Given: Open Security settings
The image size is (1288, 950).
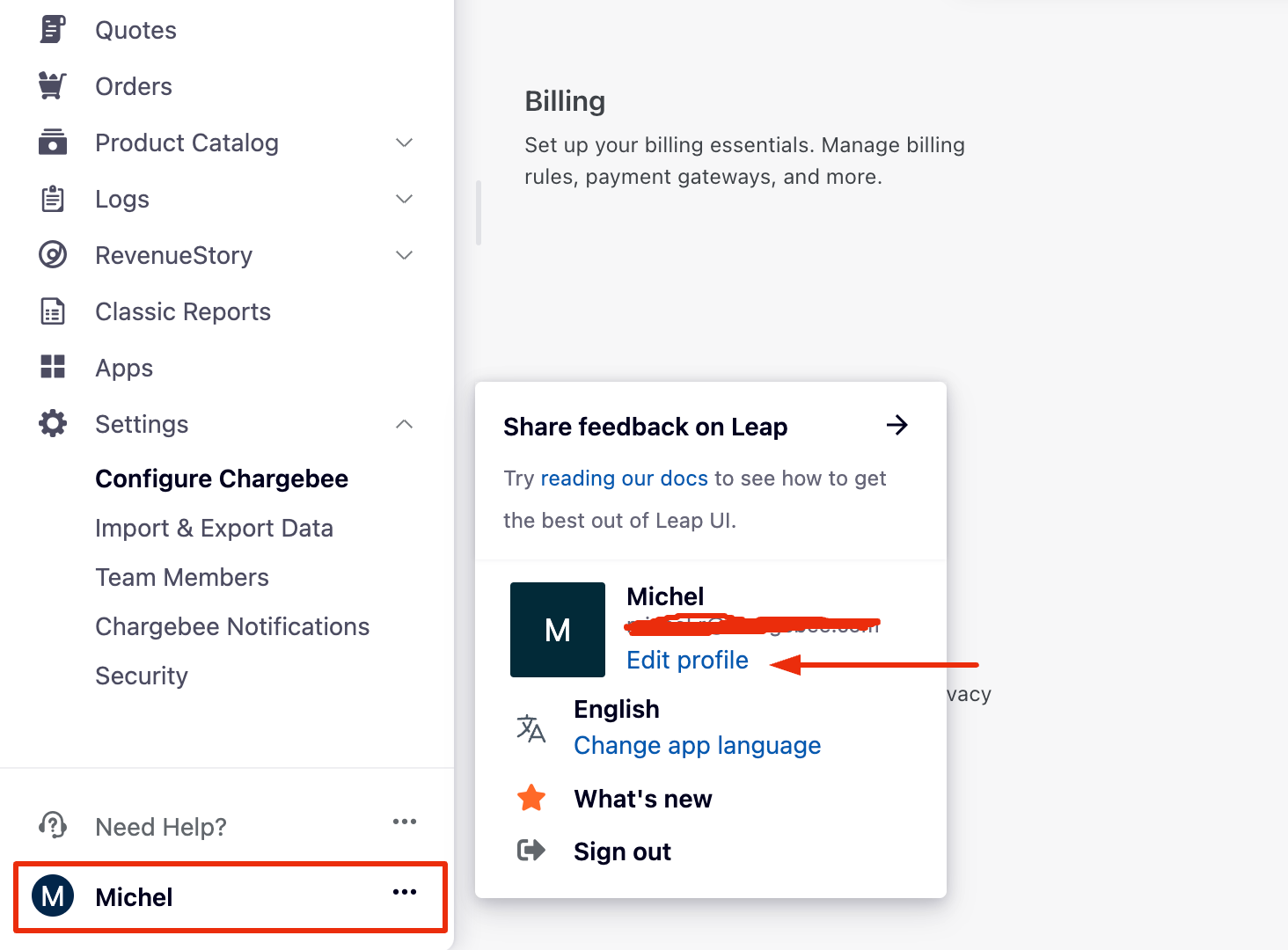Looking at the screenshot, I should click(x=142, y=676).
